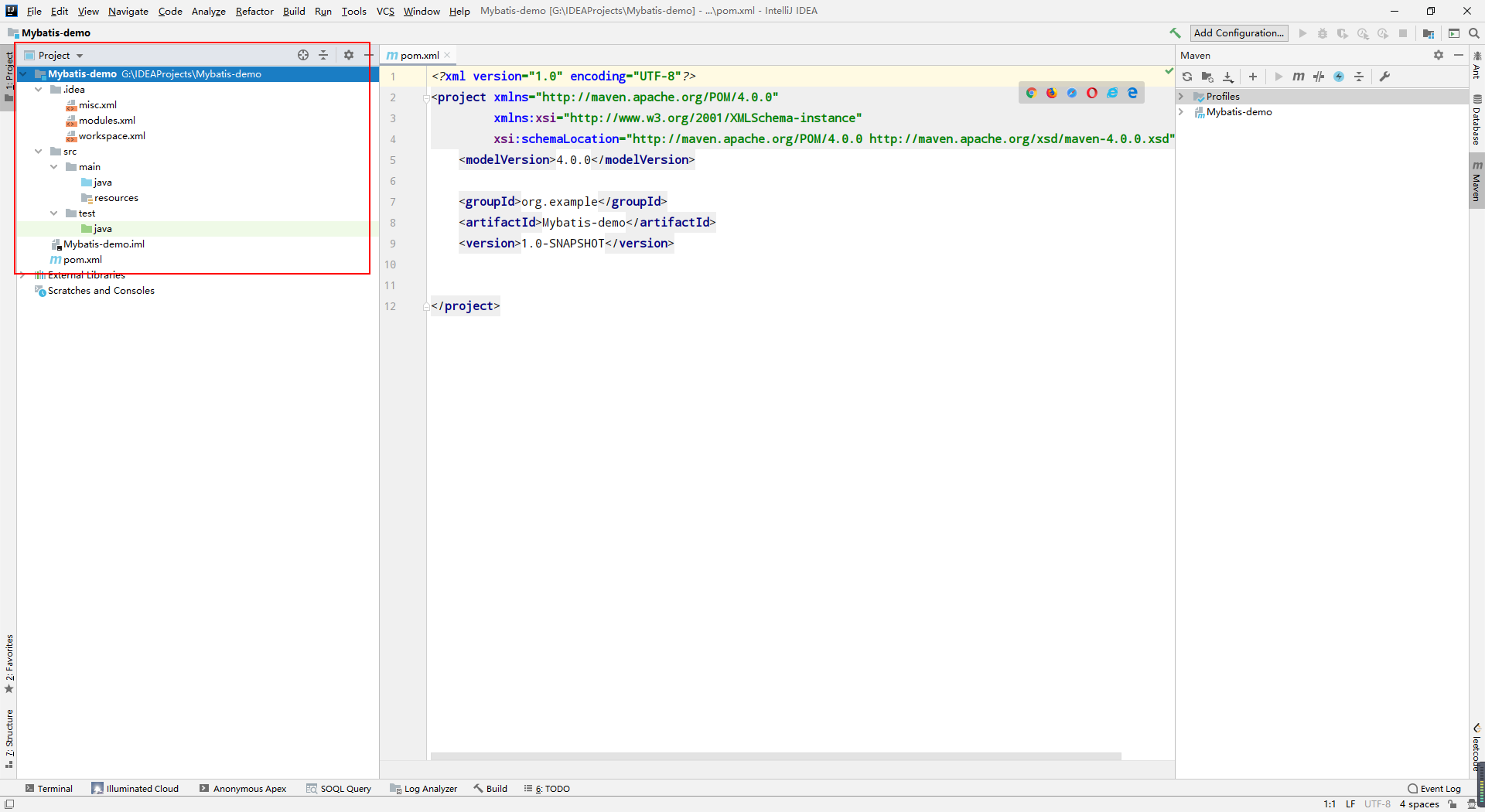This screenshot has width=1485, height=812.
Task: Collapse all in the Project panel
Action: click(323, 55)
